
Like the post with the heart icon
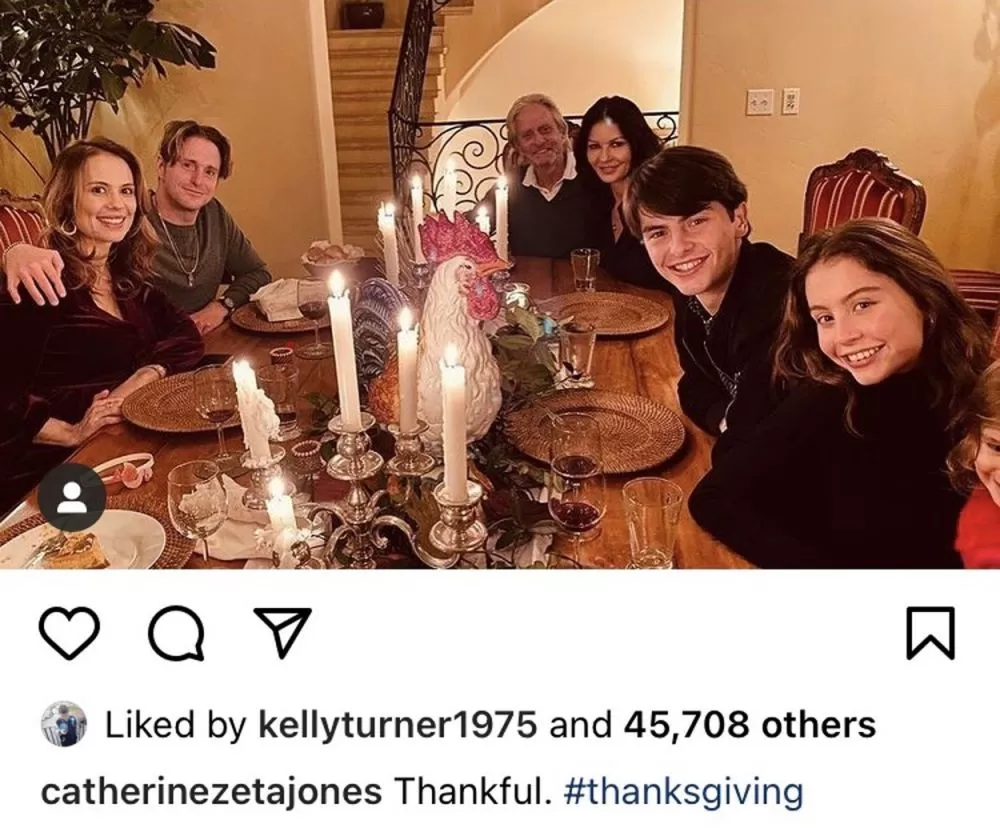tap(70, 633)
